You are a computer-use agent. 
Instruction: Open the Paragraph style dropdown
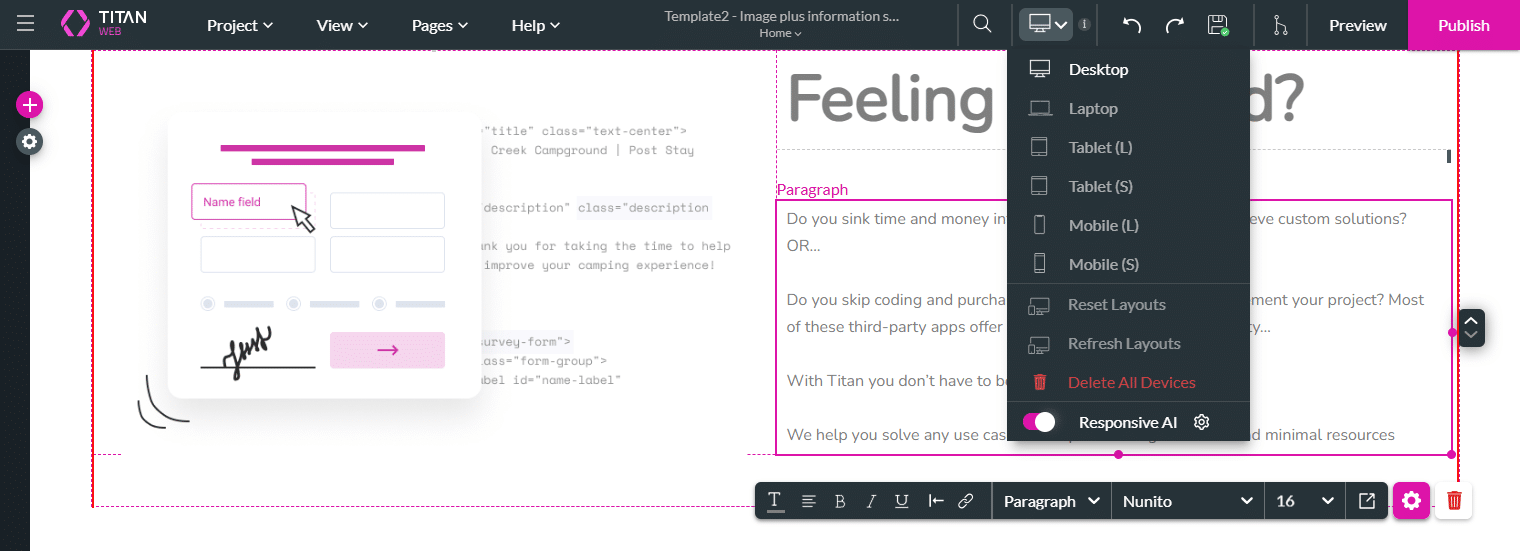1051,501
